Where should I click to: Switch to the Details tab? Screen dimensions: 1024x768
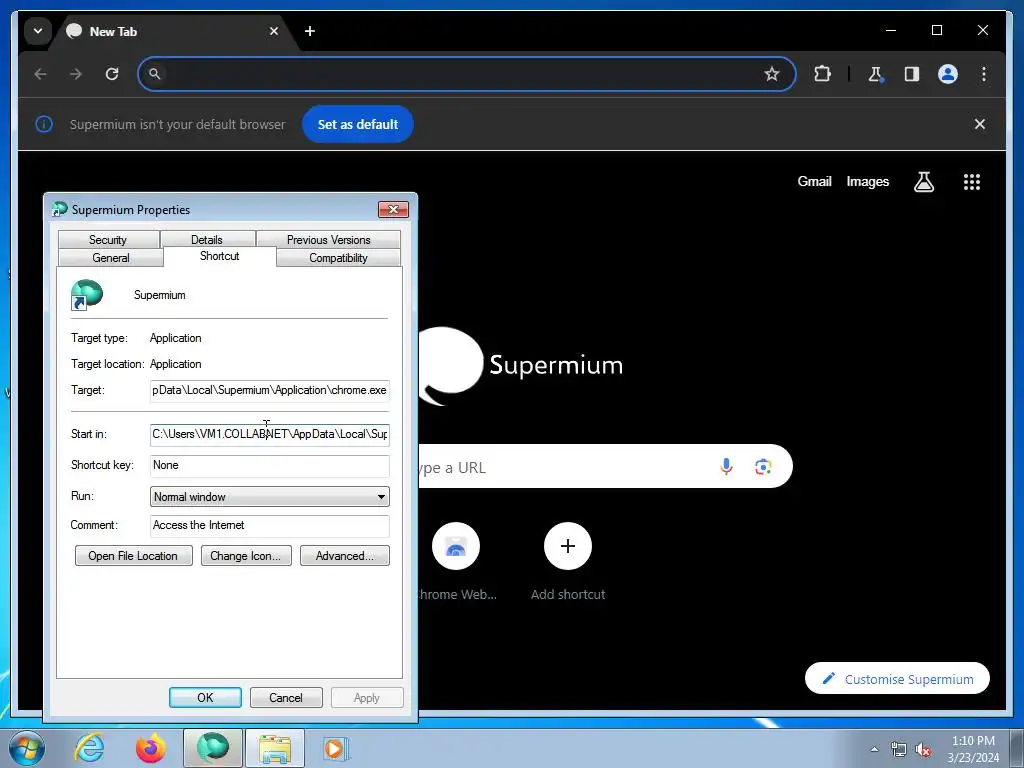point(207,240)
